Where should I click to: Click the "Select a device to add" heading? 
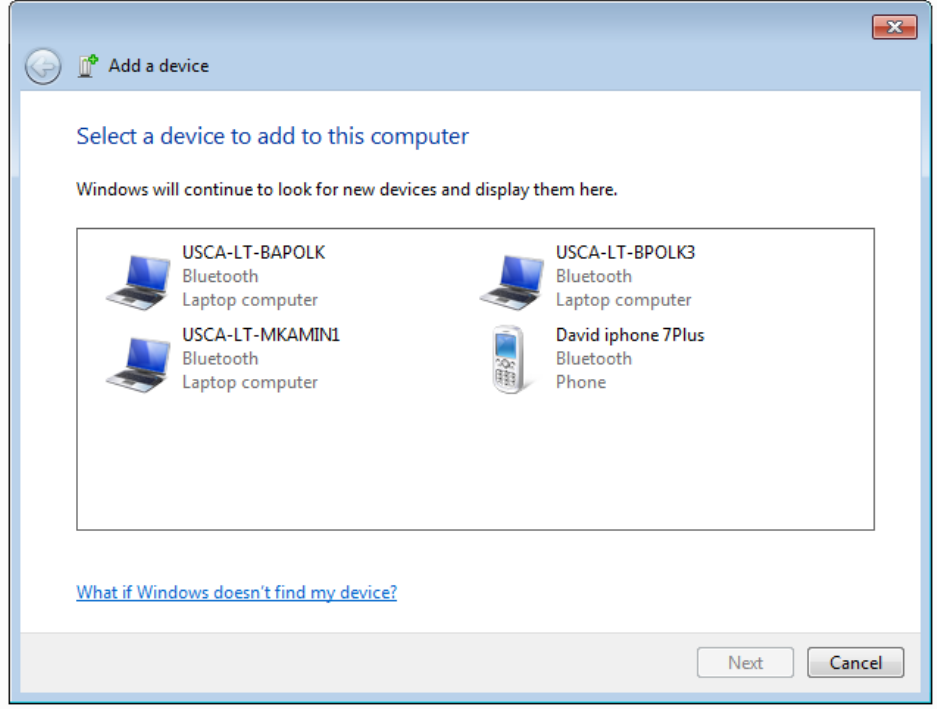[x=272, y=136]
